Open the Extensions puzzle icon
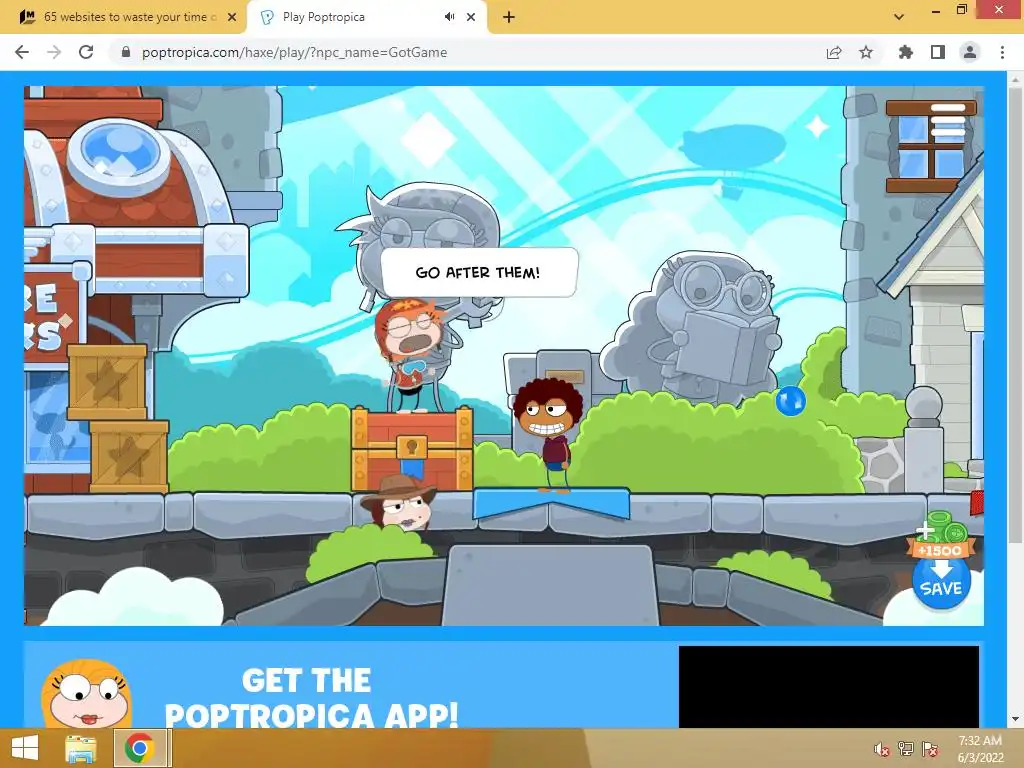The image size is (1024, 768). coord(905,52)
